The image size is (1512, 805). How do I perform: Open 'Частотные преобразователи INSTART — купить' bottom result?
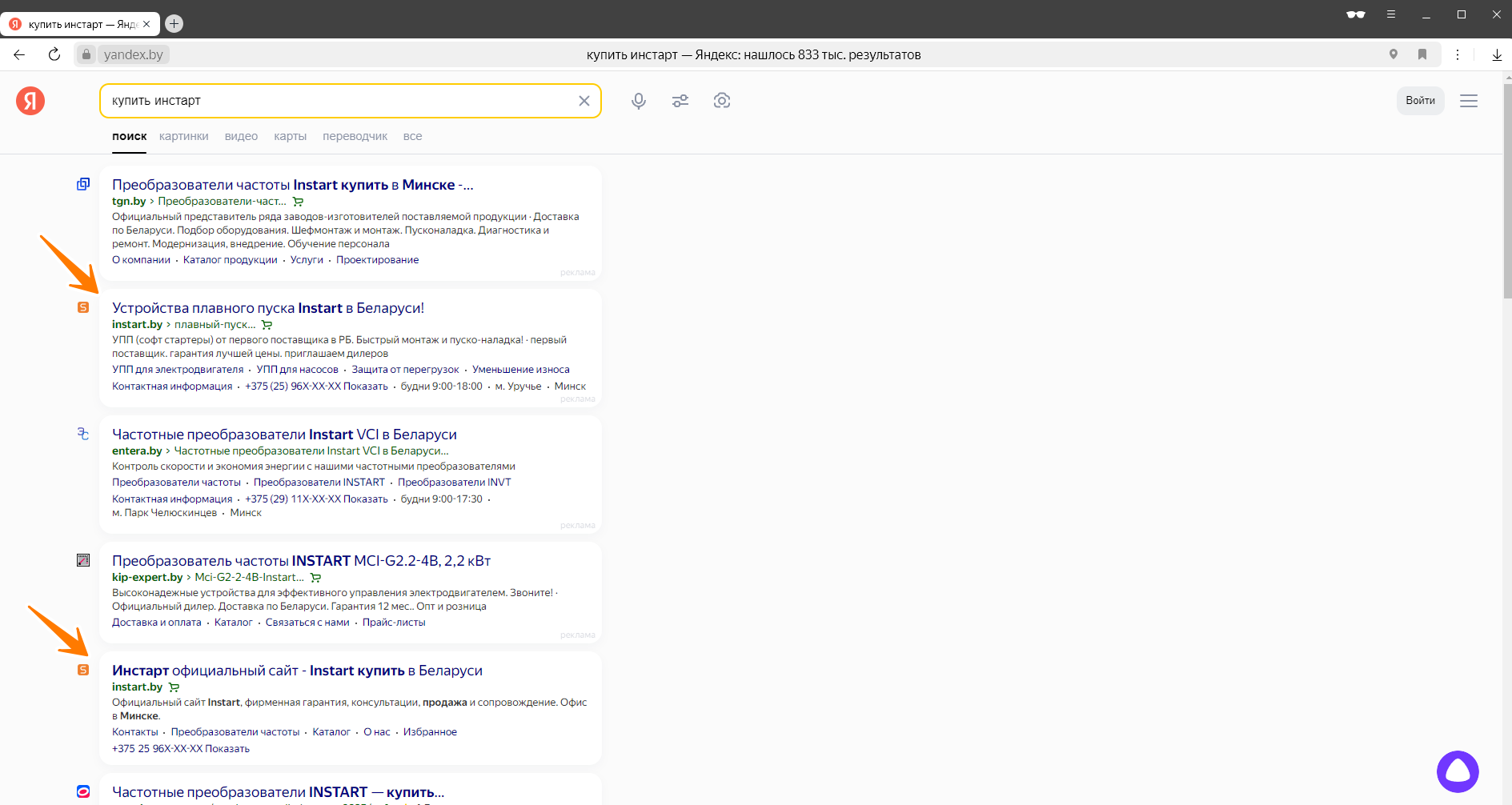click(278, 792)
